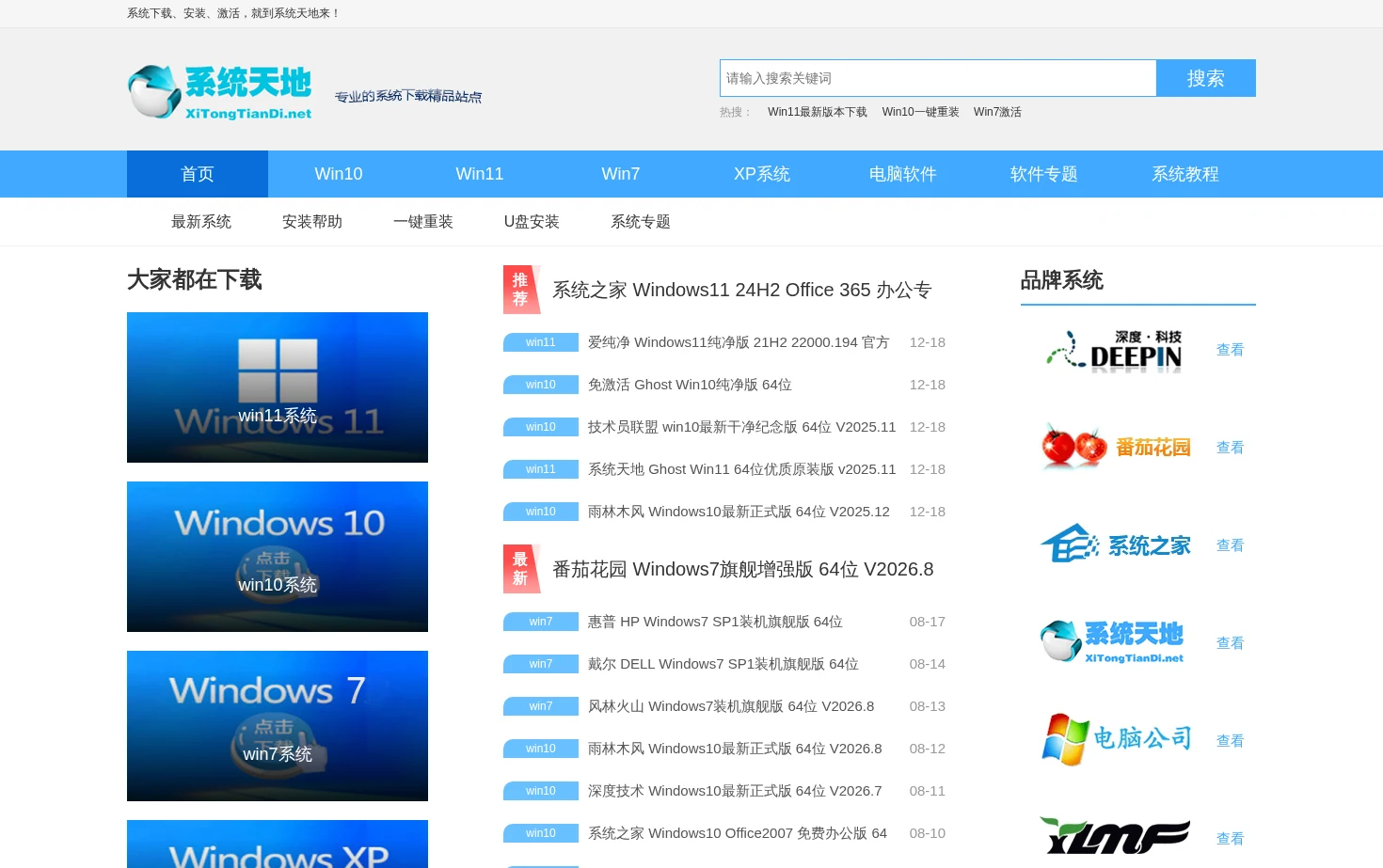Open the DEEPIN brand logo
This screenshot has width=1383, height=868.
click(x=1115, y=350)
